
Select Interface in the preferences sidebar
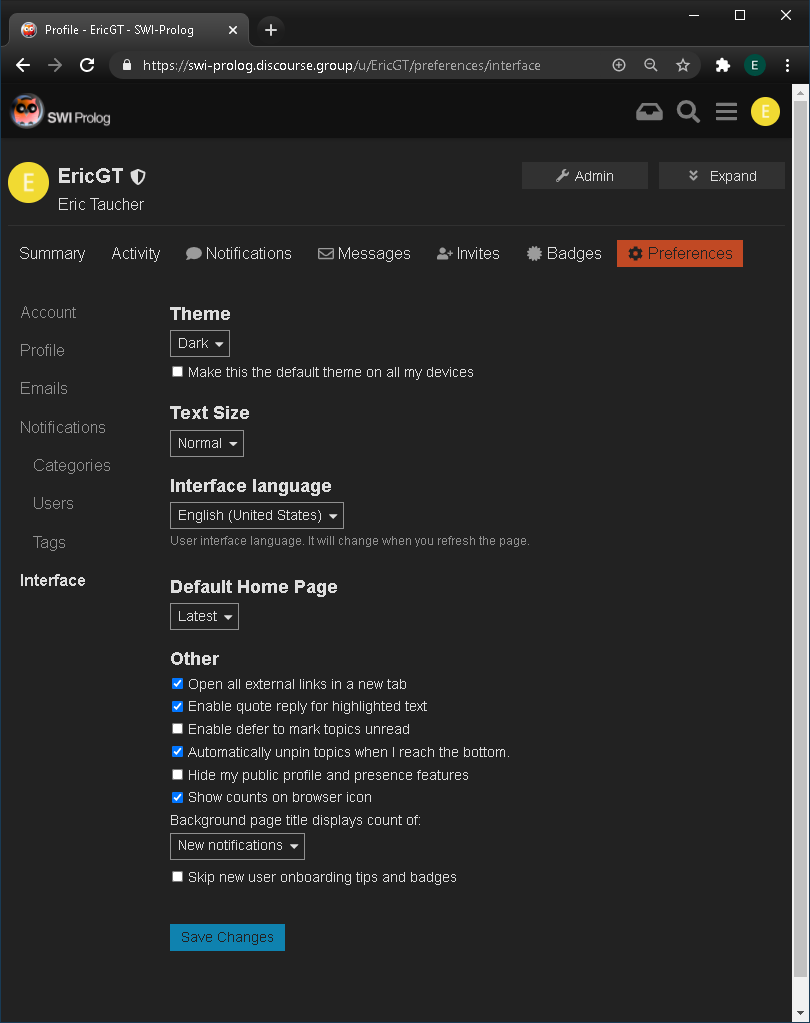click(53, 581)
